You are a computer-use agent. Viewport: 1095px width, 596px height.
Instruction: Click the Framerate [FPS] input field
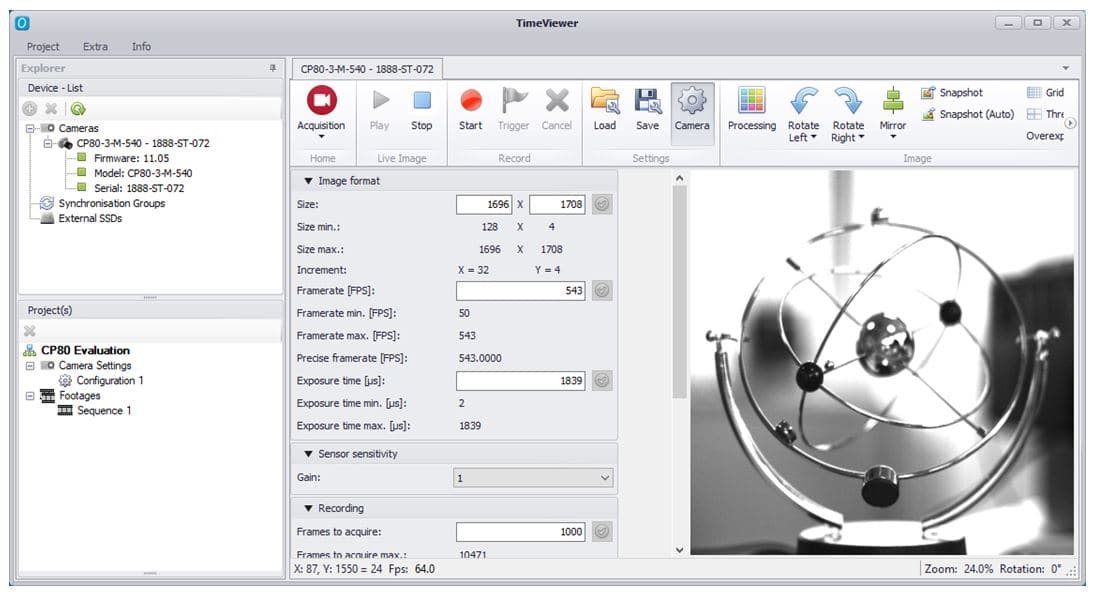point(521,290)
